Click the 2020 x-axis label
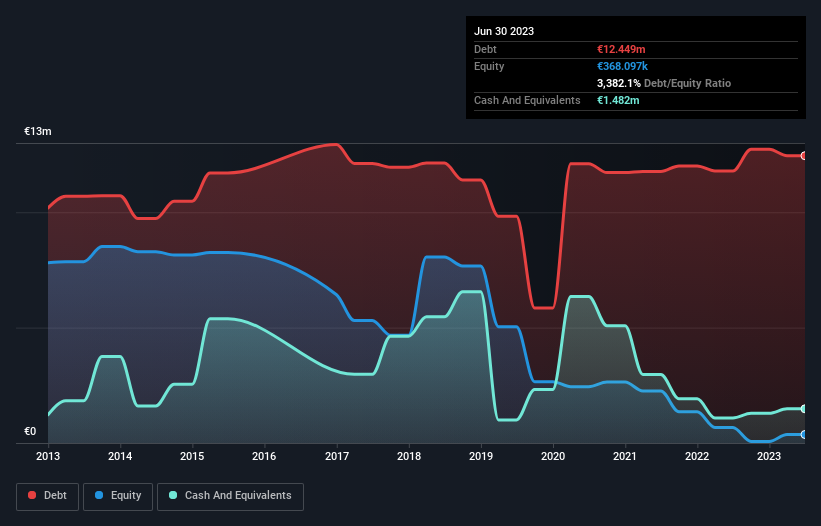The height and width of the screenshot is (526, 821). coord(553,456)
